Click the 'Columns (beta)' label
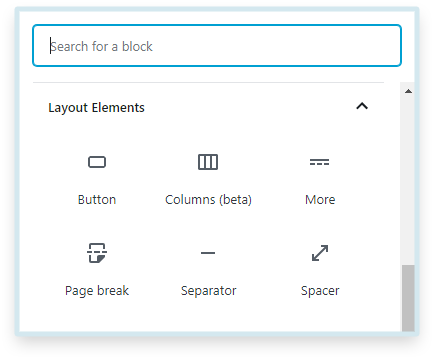The image size is (435, 360). 208,200
